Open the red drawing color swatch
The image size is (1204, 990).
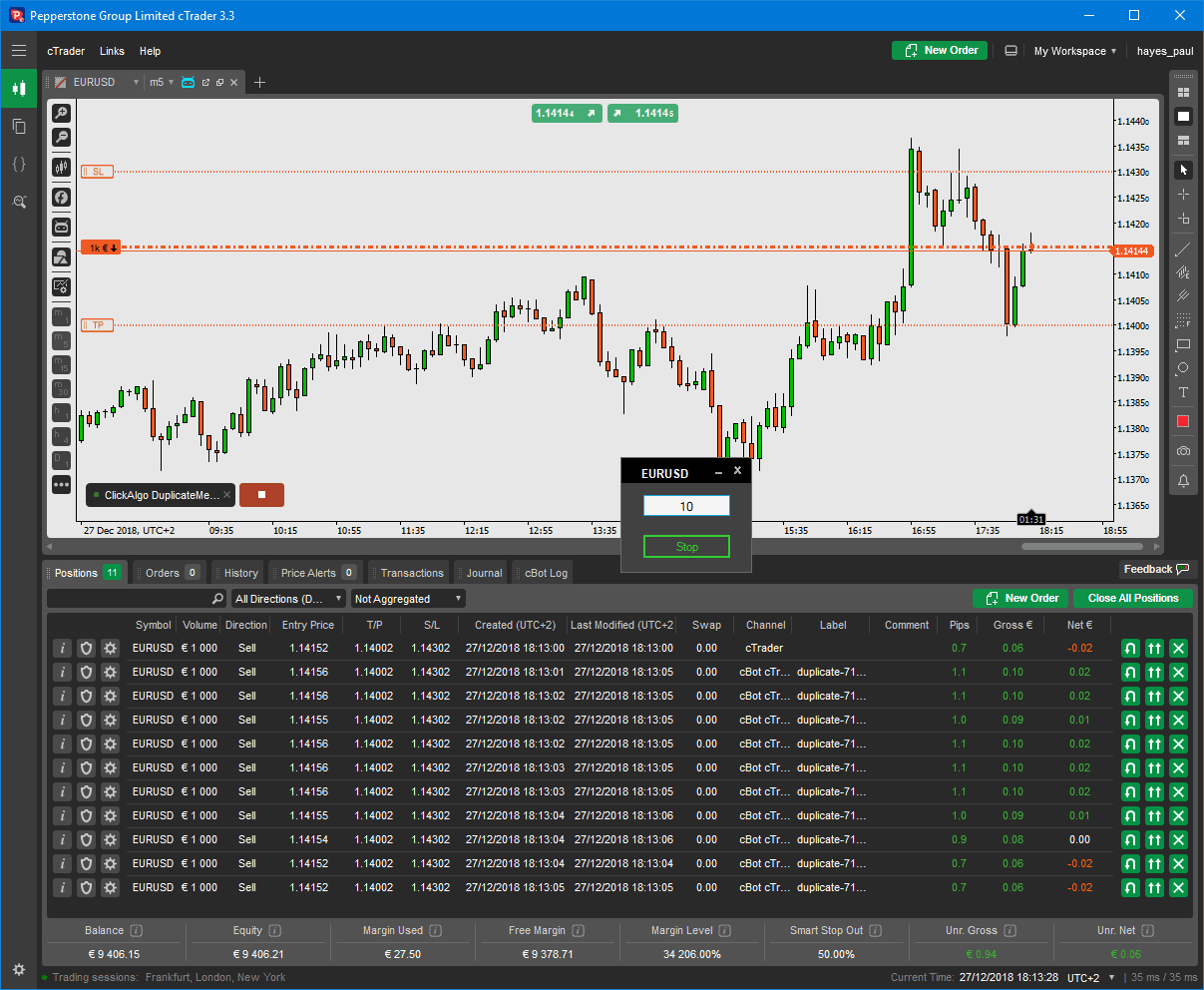1183,421
